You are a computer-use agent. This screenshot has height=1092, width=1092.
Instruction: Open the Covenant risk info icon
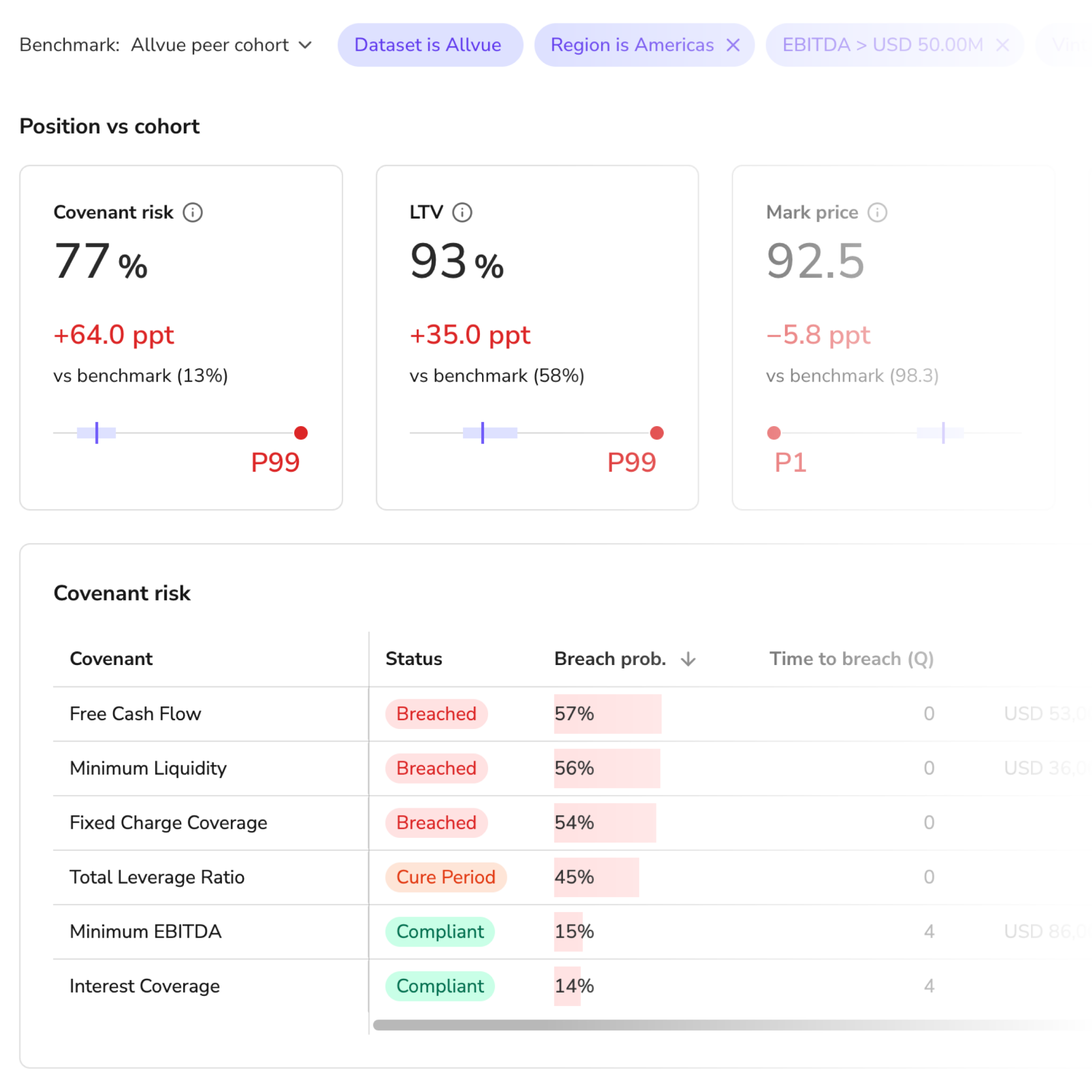pos(193,212)
